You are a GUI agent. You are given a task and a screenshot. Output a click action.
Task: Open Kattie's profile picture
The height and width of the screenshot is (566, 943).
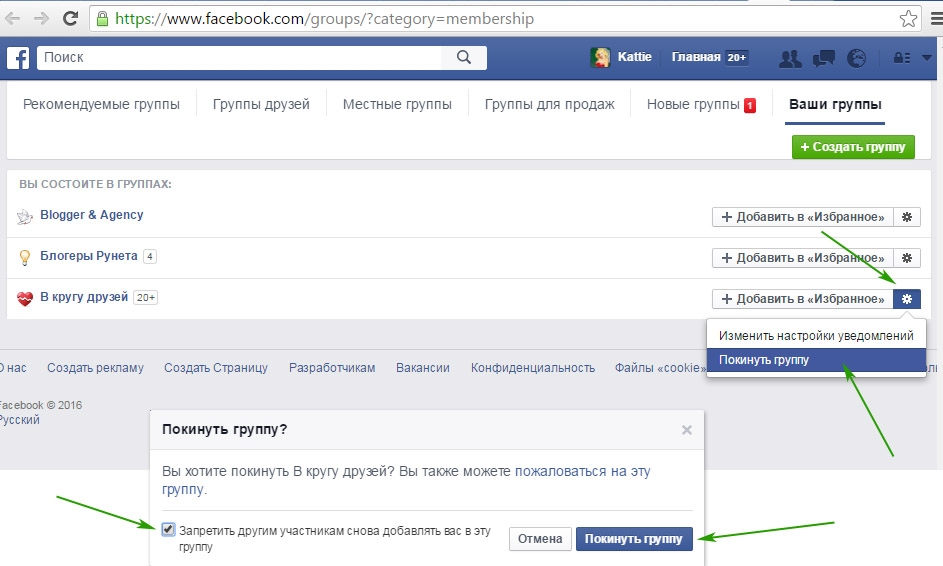click(600, 57)
